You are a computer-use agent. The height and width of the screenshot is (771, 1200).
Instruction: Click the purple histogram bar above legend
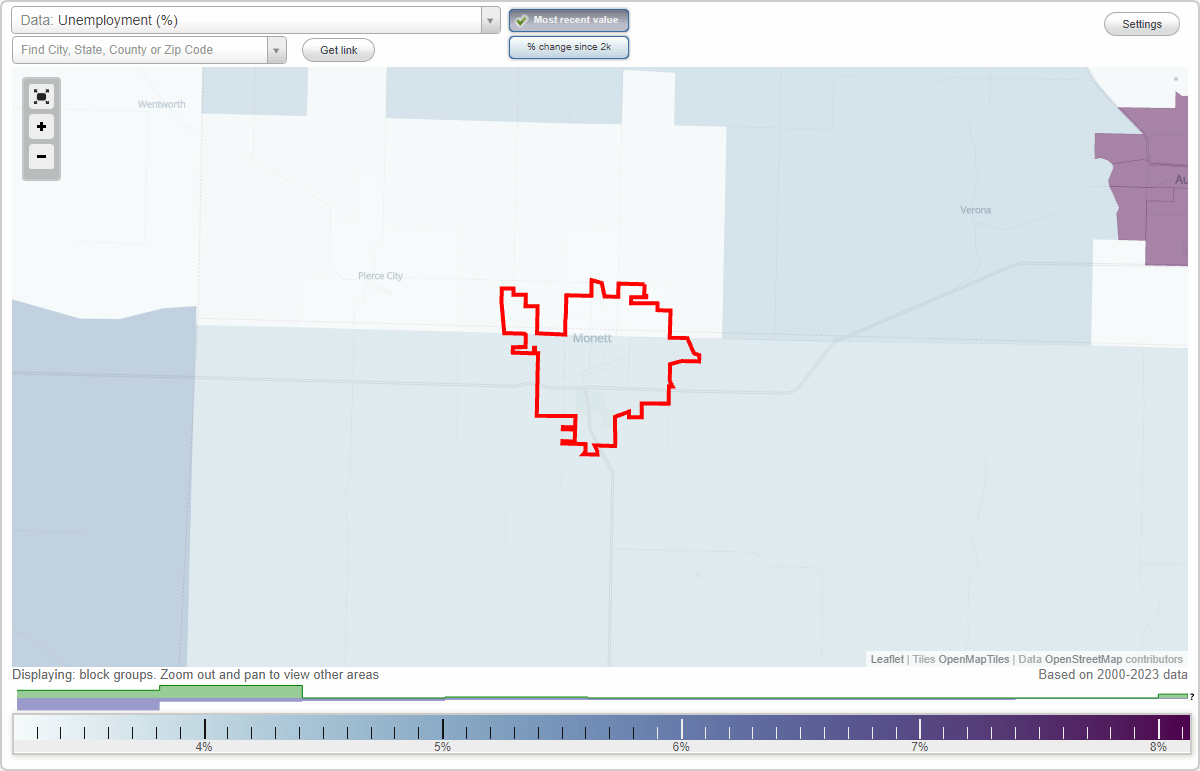(x=88, y=704)
